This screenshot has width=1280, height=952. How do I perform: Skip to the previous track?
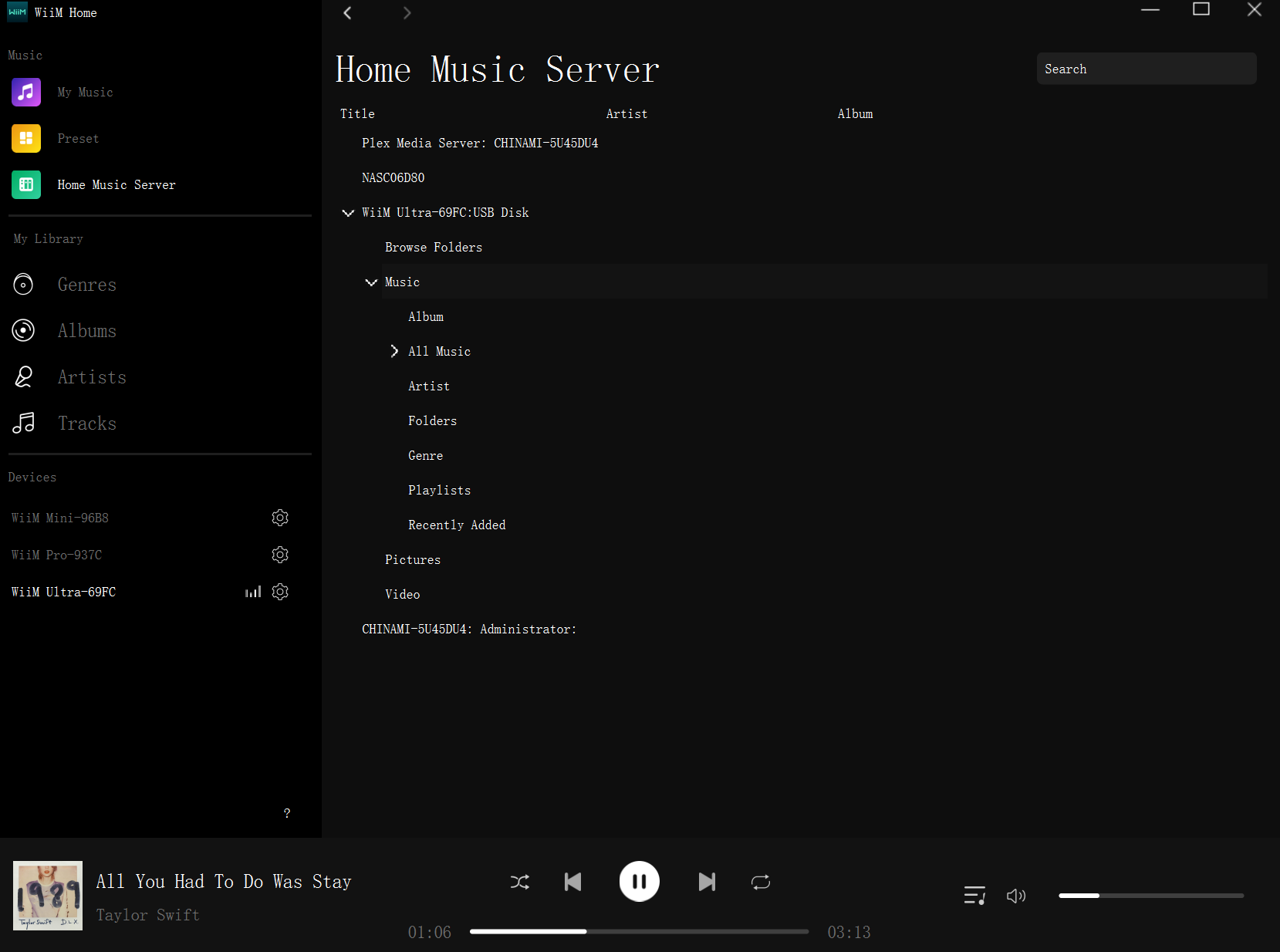[572, 882]
